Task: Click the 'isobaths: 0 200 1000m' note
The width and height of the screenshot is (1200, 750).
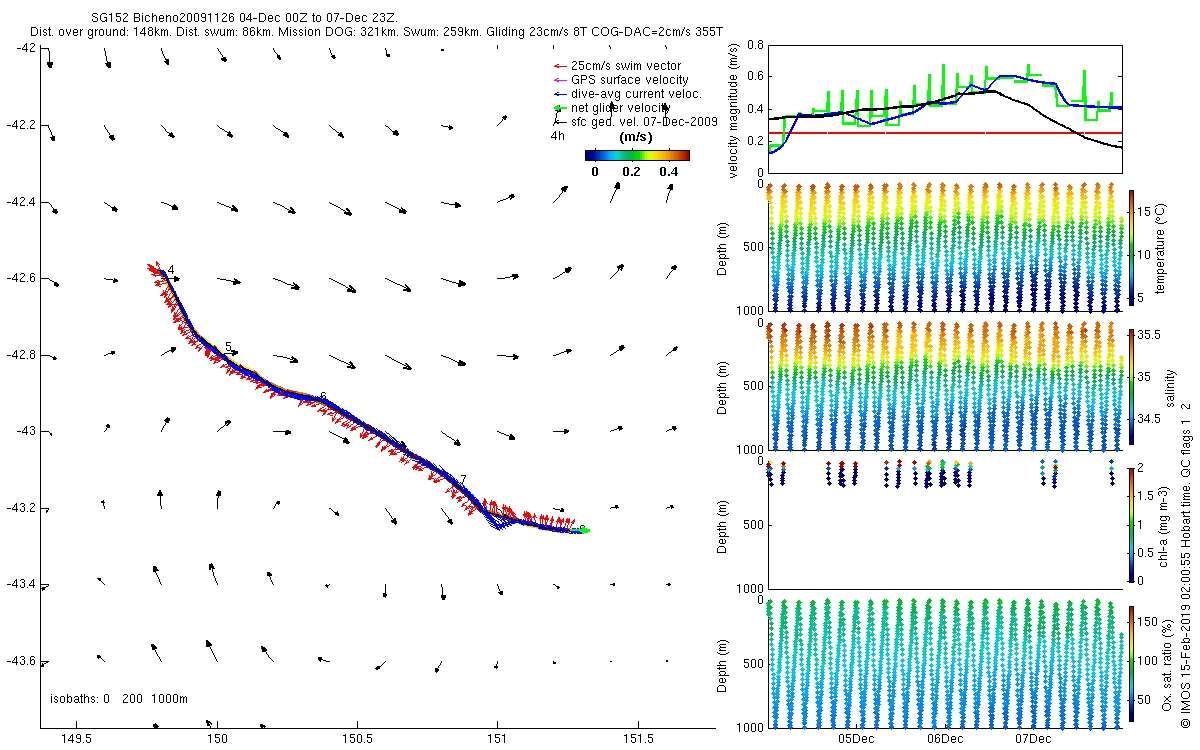Action: tap(118, 698)
